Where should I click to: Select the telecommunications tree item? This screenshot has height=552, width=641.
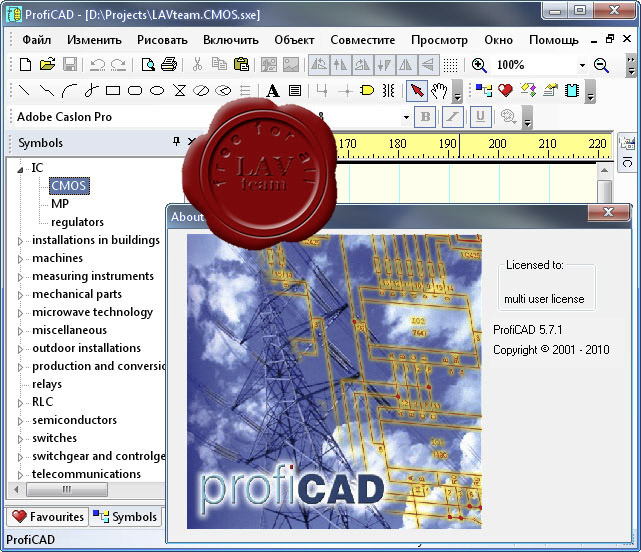click(x=86, y=474)
